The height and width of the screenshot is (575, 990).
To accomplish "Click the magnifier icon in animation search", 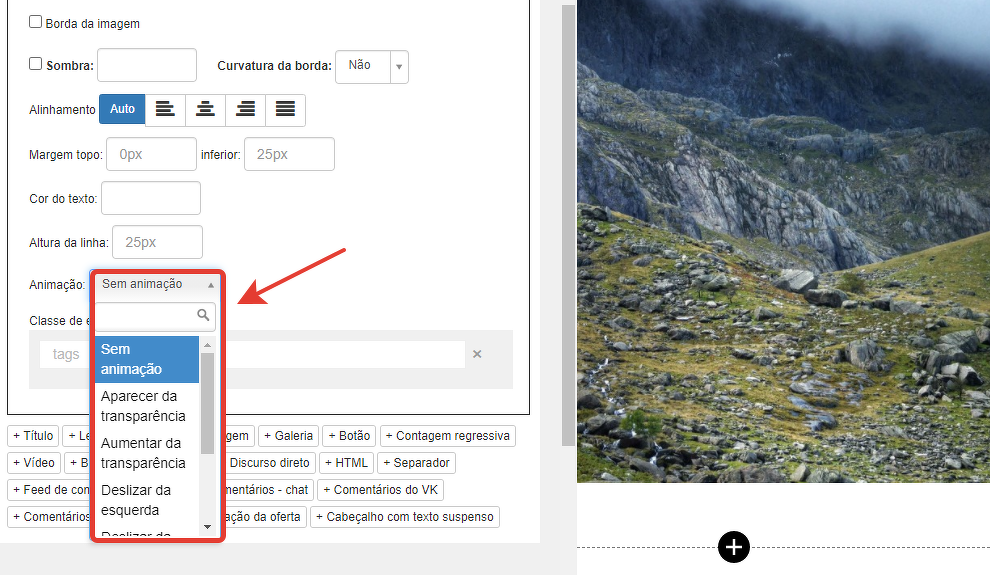I will pos(204,316).
